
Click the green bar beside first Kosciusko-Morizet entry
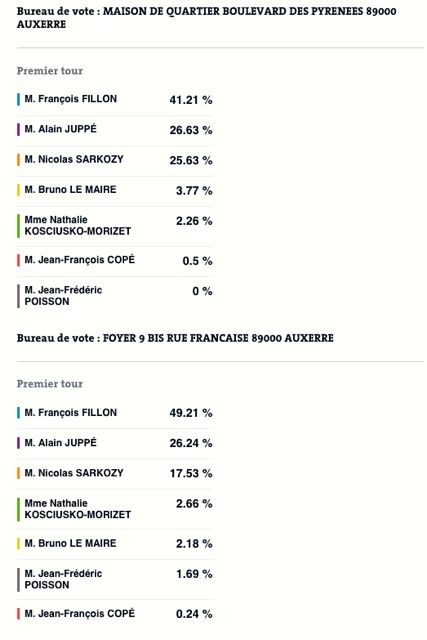point(18,226)
